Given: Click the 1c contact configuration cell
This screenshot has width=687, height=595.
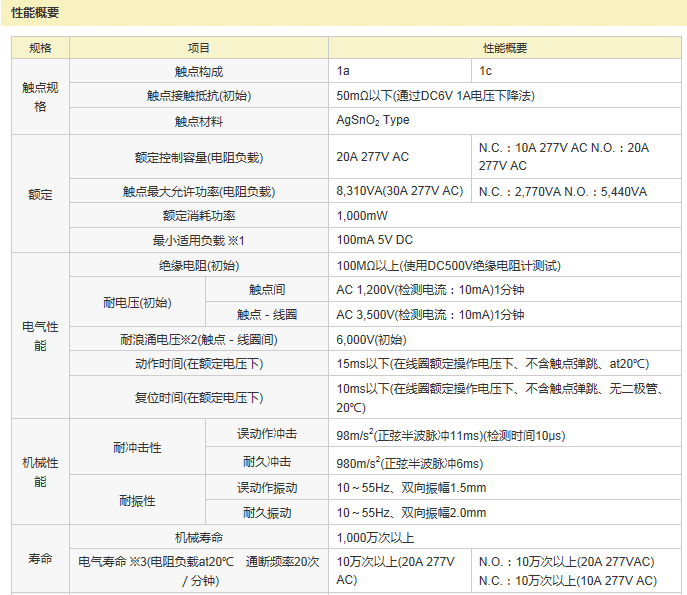Looking at the screenshot, I should click(x=486, y=71).
